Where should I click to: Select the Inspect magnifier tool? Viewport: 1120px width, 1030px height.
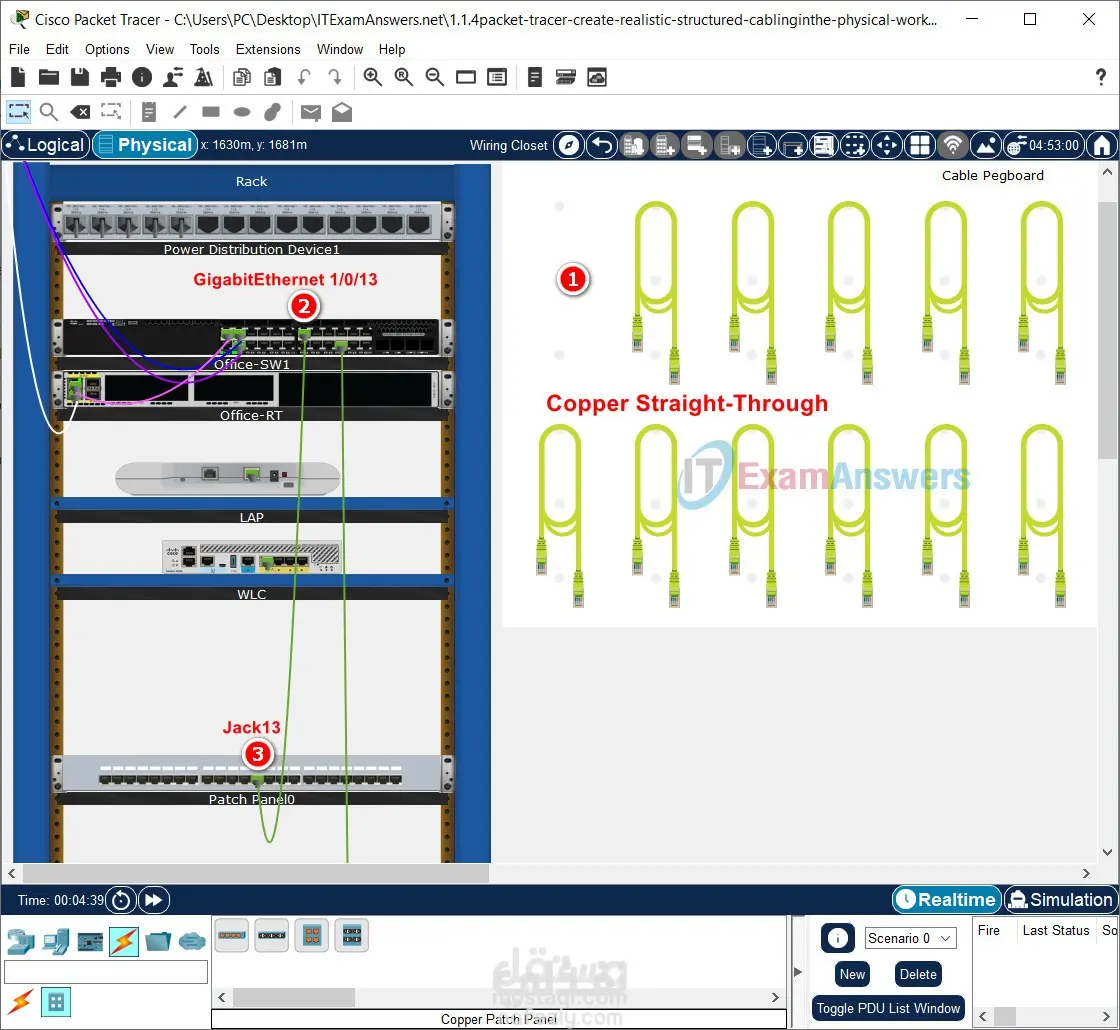point(49,112)
